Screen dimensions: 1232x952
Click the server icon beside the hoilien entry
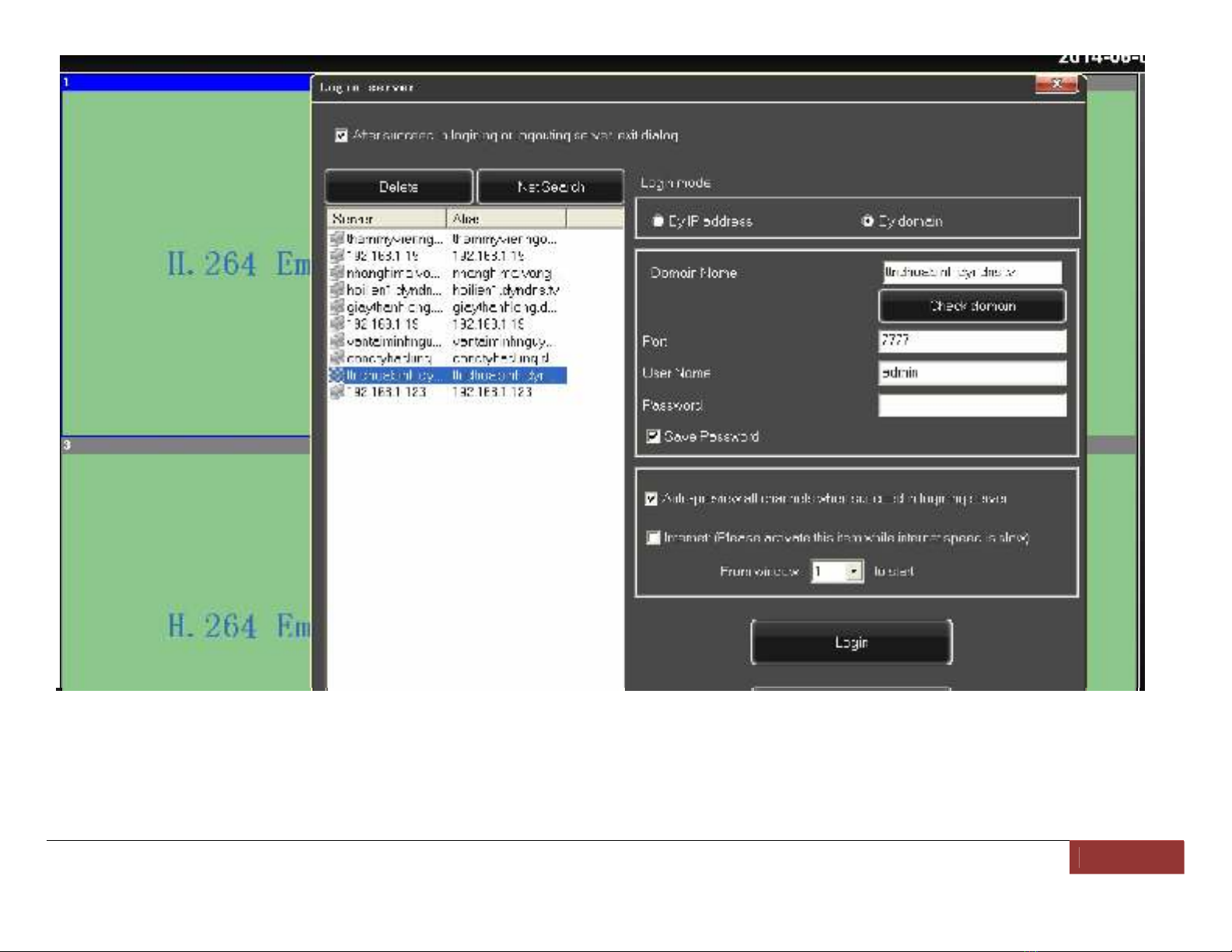[337, 290]
